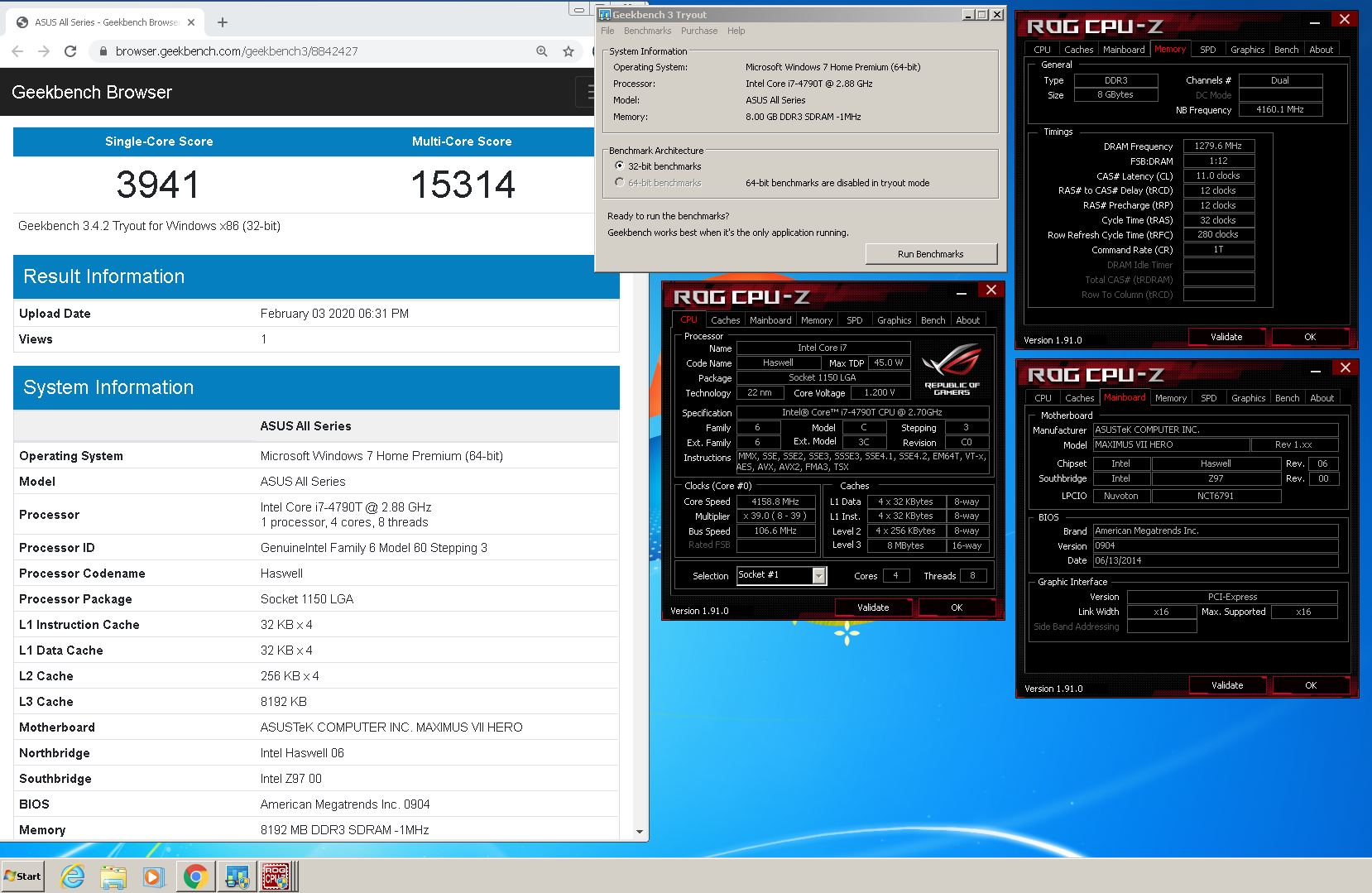Click Validate in CPU-Z CPU window
Image resolution: width=1372 pixels, height=893 pixels.
coord(874,607)
